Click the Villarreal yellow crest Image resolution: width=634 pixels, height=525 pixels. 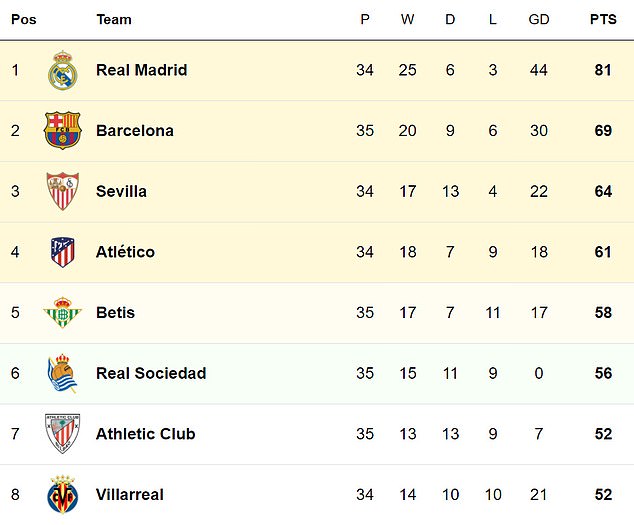tap(63, 494)
